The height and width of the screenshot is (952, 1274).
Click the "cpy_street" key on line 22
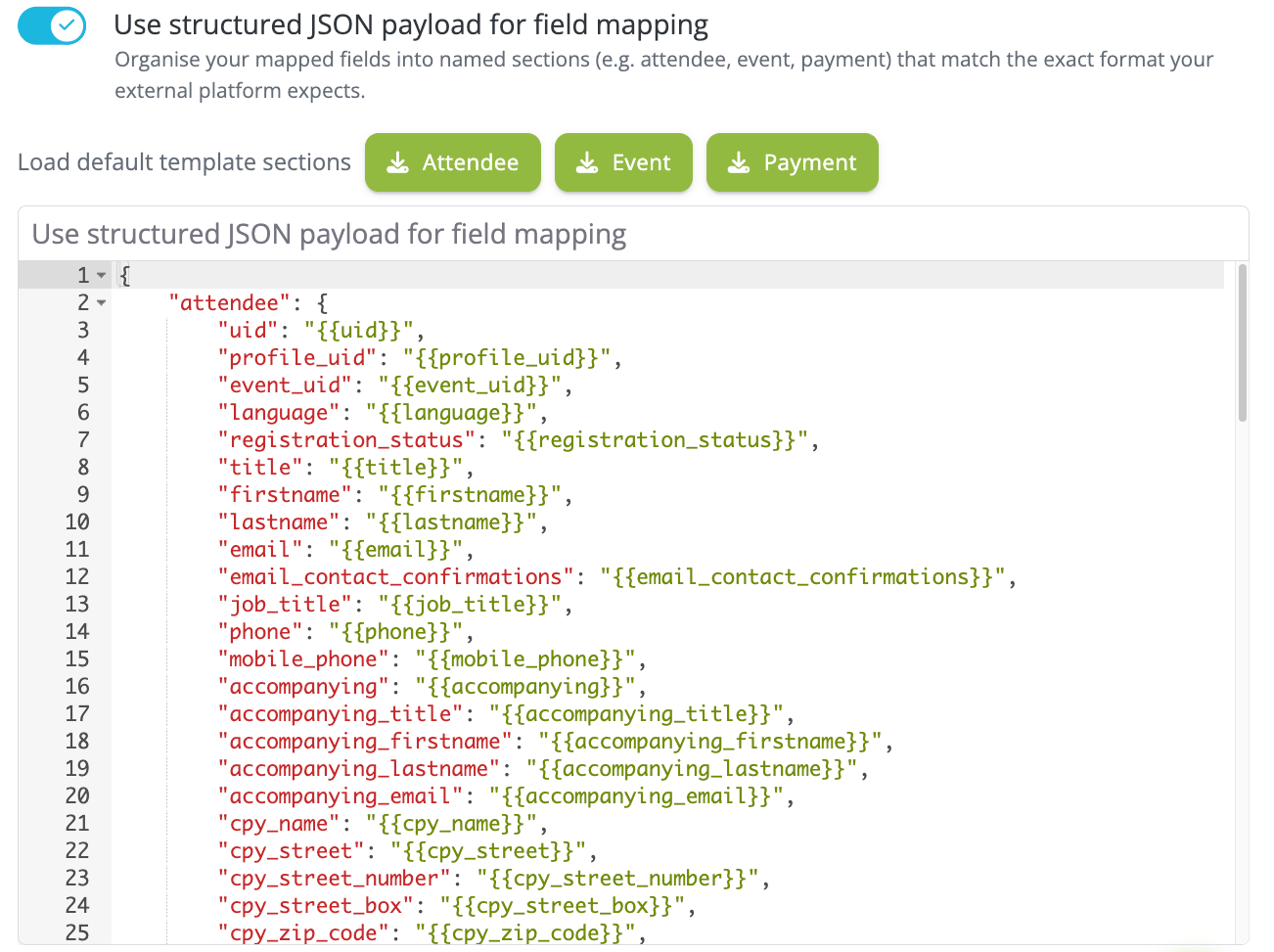[x=291, y=851]
